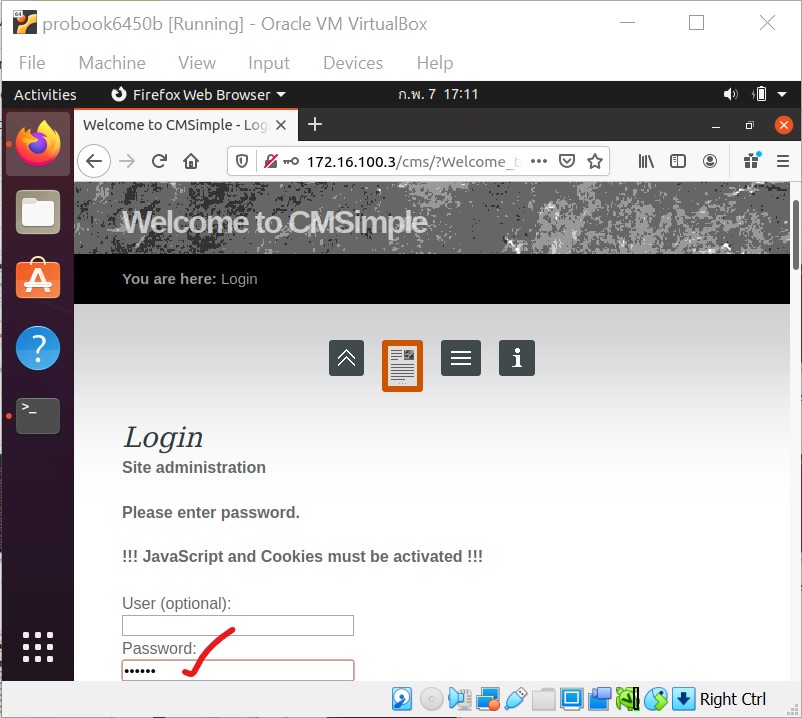Click the URL bar address 172.16.100.3
Screen dimensions: 802x718
coord(351,162)
